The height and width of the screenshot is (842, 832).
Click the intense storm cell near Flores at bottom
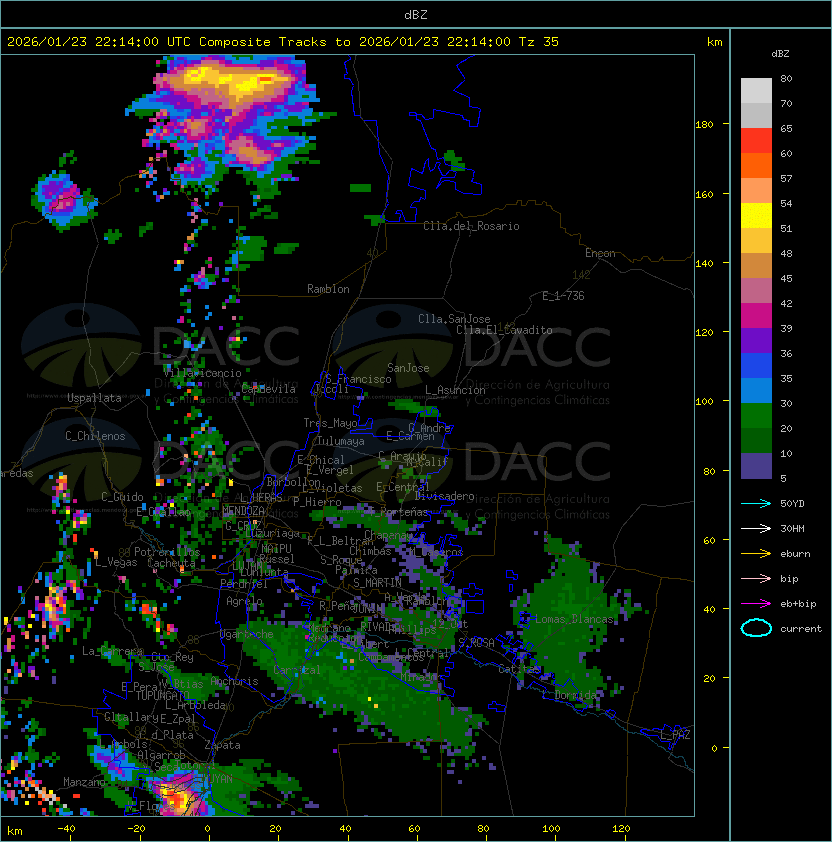(180, 795)
